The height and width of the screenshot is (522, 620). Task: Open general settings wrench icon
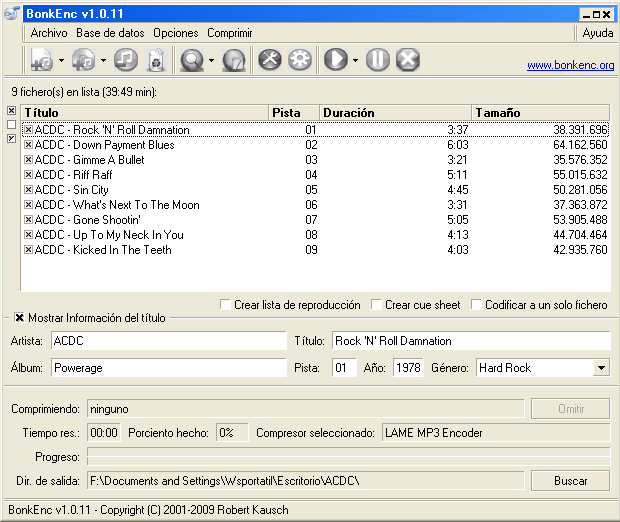270,60
